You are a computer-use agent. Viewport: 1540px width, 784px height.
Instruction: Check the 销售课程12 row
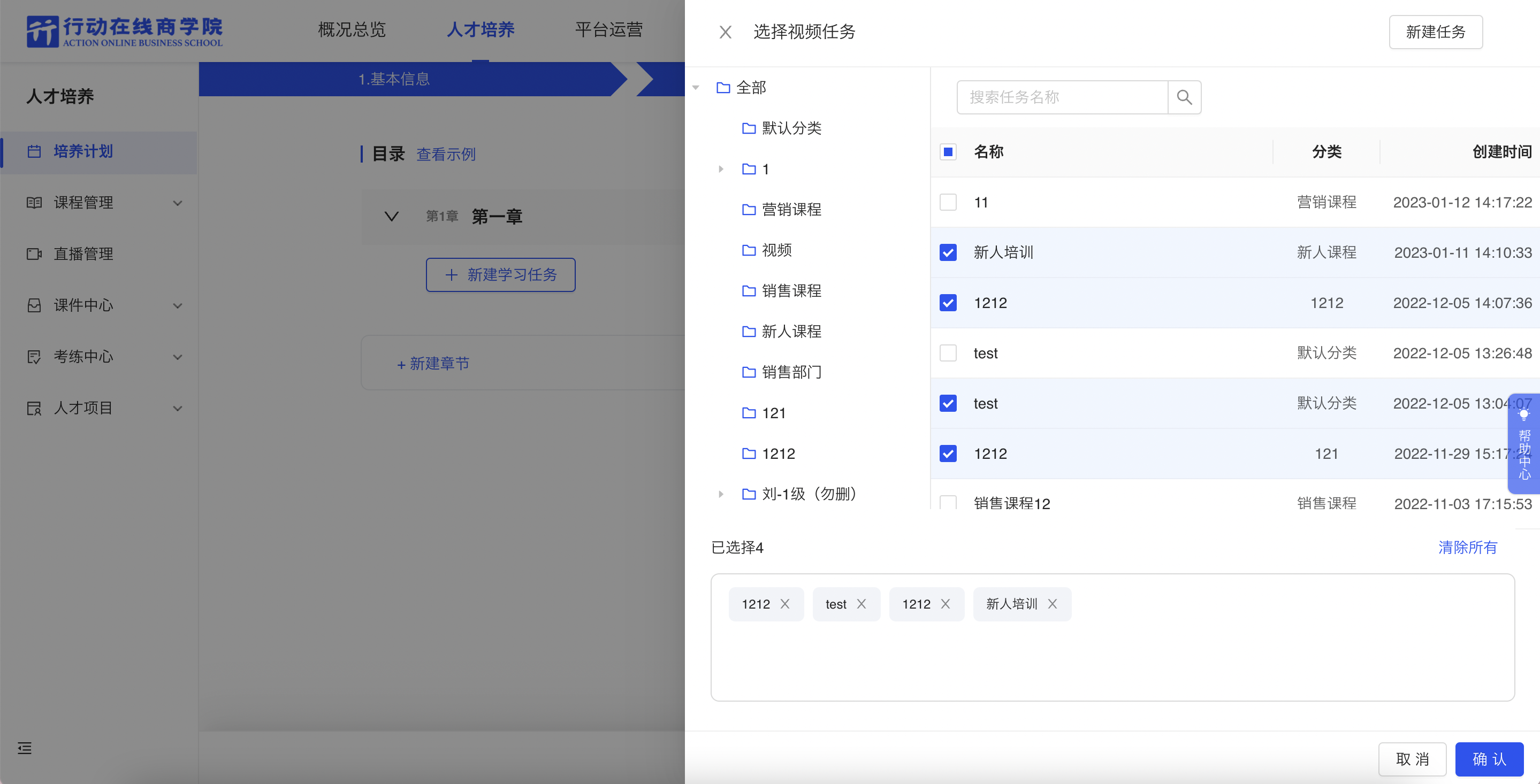(948, 502)
